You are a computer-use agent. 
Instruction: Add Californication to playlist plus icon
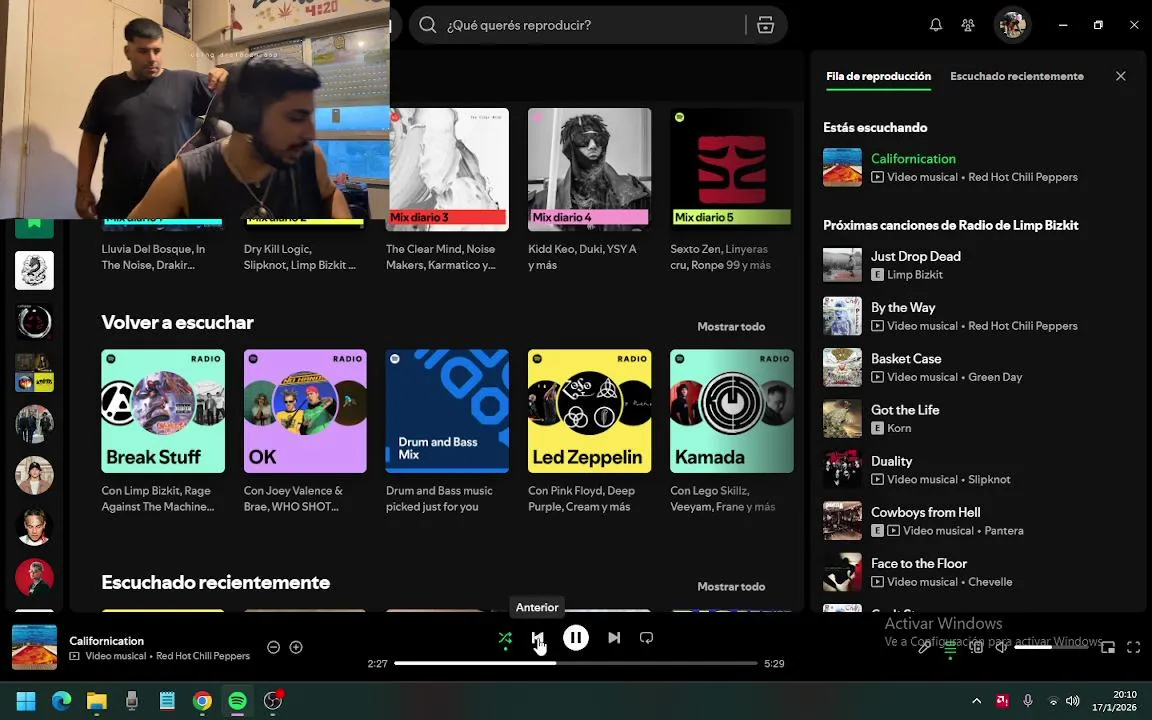(296, 647)
